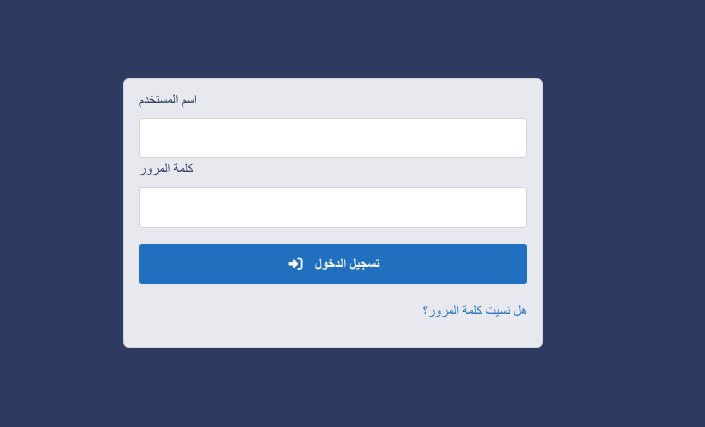Open the هل نسيت كلمة المرور؟ link
Viewport: 705px width, 427px height.
coord(474,311)
